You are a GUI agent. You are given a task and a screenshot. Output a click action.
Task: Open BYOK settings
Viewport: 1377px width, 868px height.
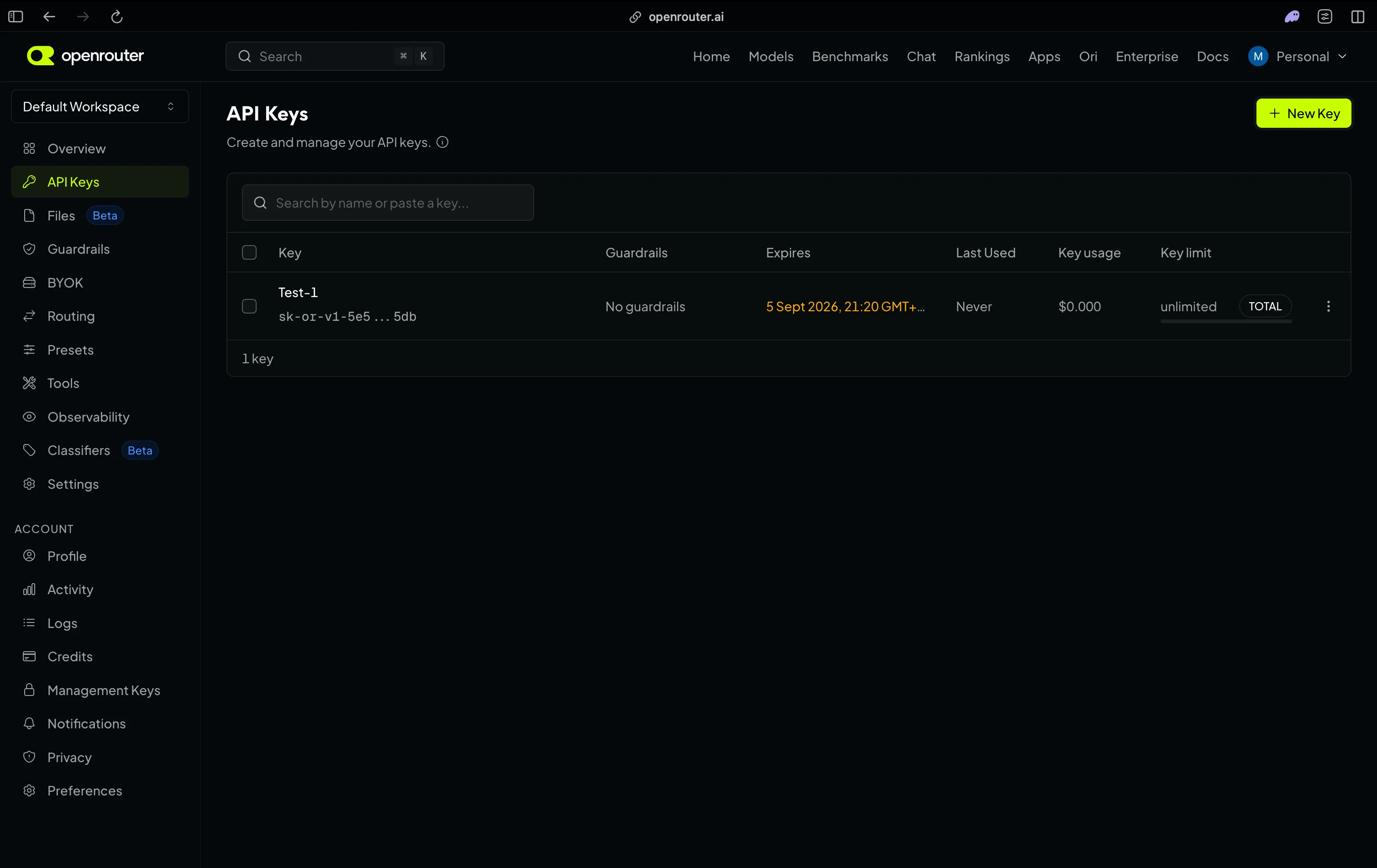[x=100, y=283]
